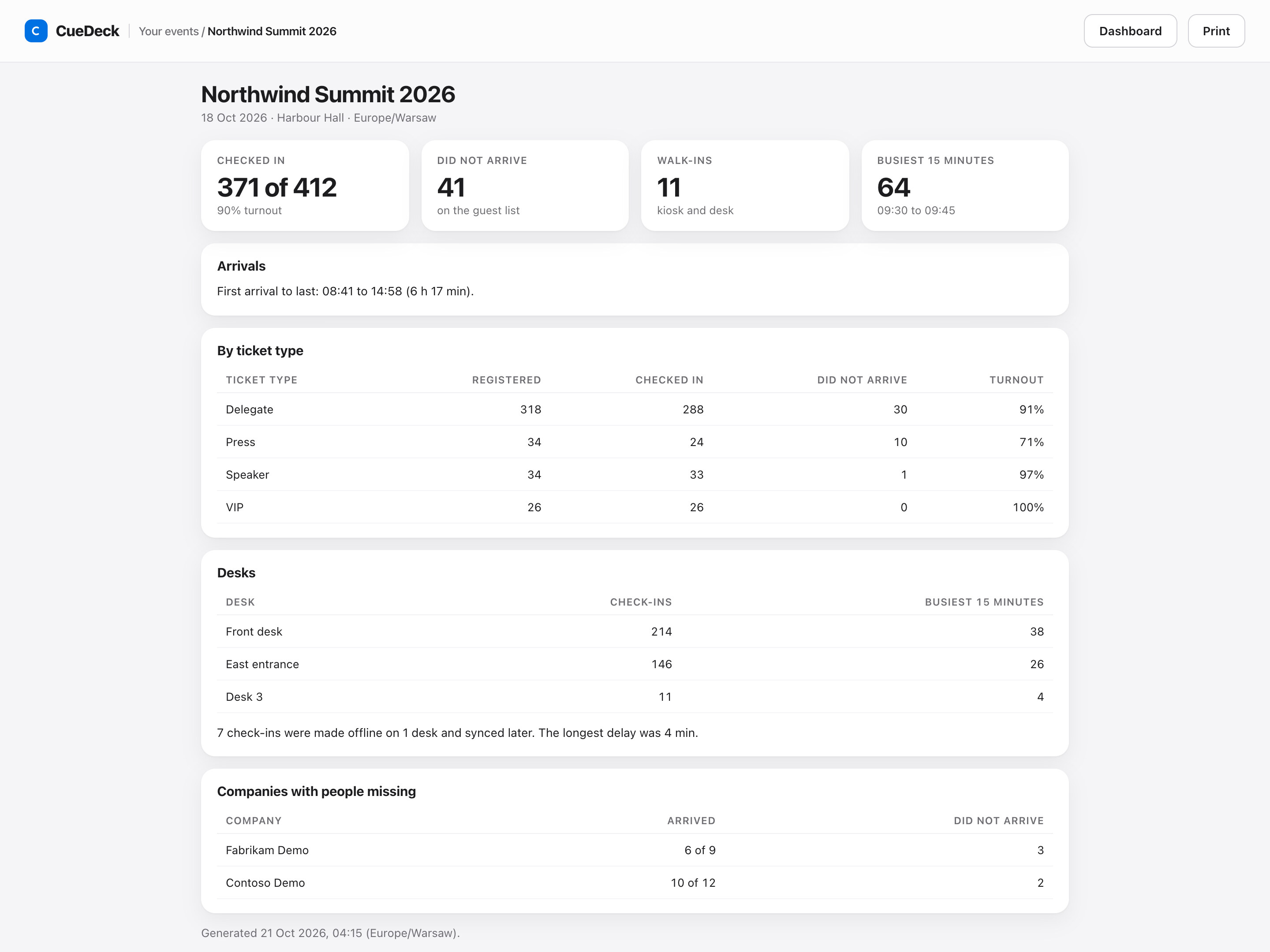This screenshot has width=1270, height=952.
Task: Select Delegate checked in count 288
Action: tap(693, 410)
